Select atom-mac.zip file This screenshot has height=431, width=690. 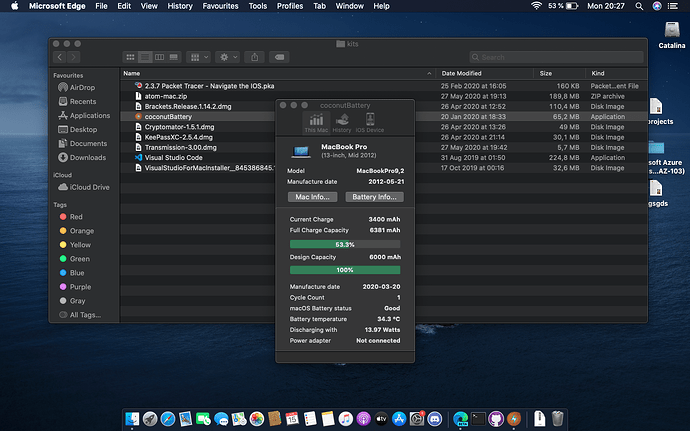tap(384, 96)
